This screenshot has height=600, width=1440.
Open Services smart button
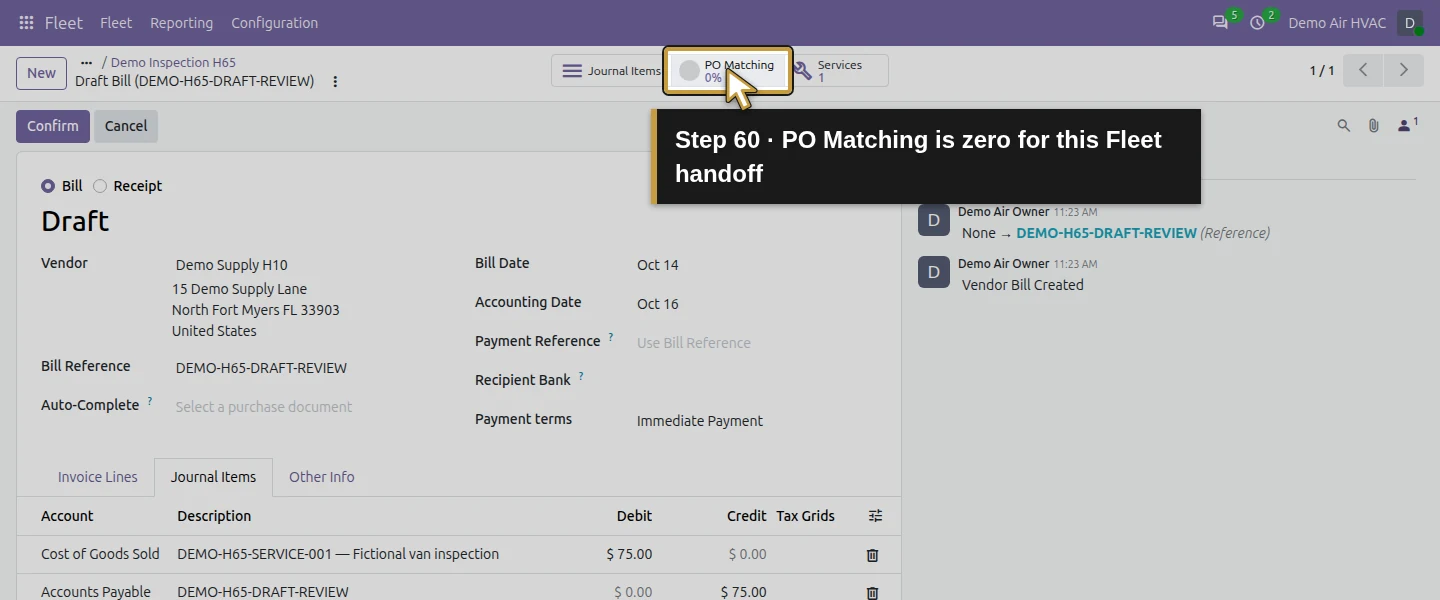pos(839,71)
